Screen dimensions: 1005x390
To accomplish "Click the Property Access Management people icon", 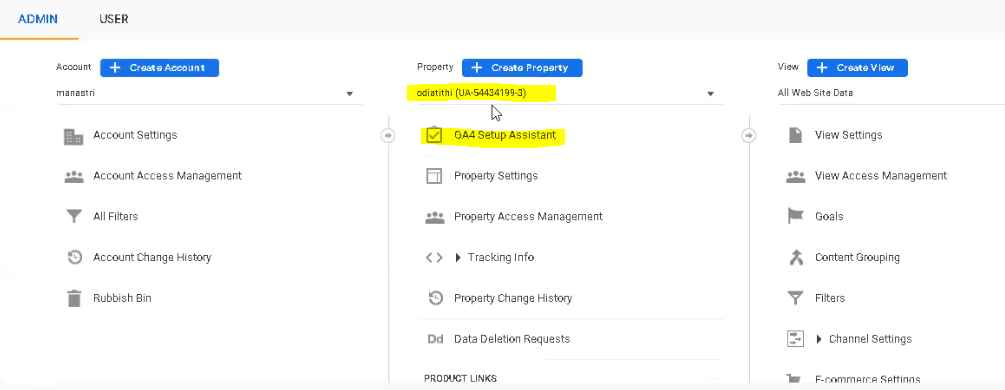I will (435, 217).
